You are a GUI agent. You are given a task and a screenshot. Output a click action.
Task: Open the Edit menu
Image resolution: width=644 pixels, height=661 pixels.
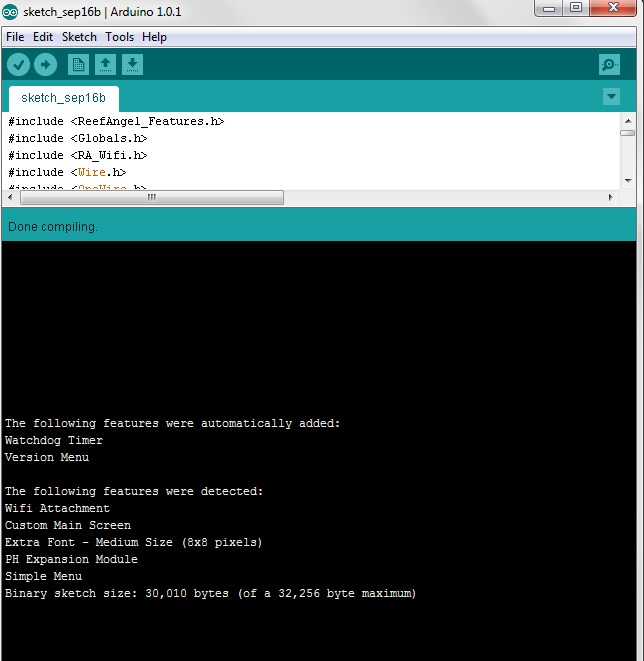[x=43, y=37]
